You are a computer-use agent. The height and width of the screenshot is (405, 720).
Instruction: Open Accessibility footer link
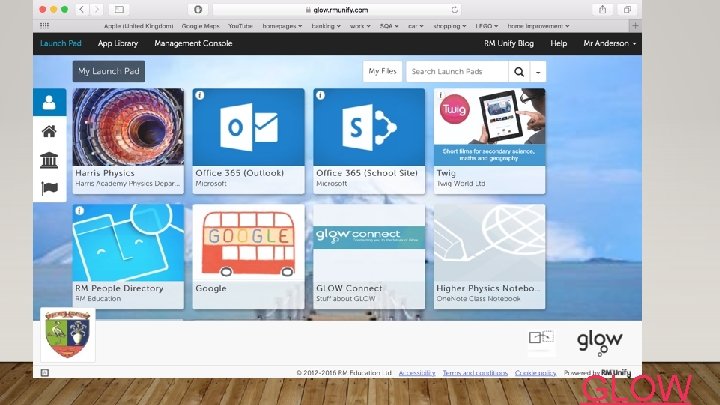pos(416,373)
